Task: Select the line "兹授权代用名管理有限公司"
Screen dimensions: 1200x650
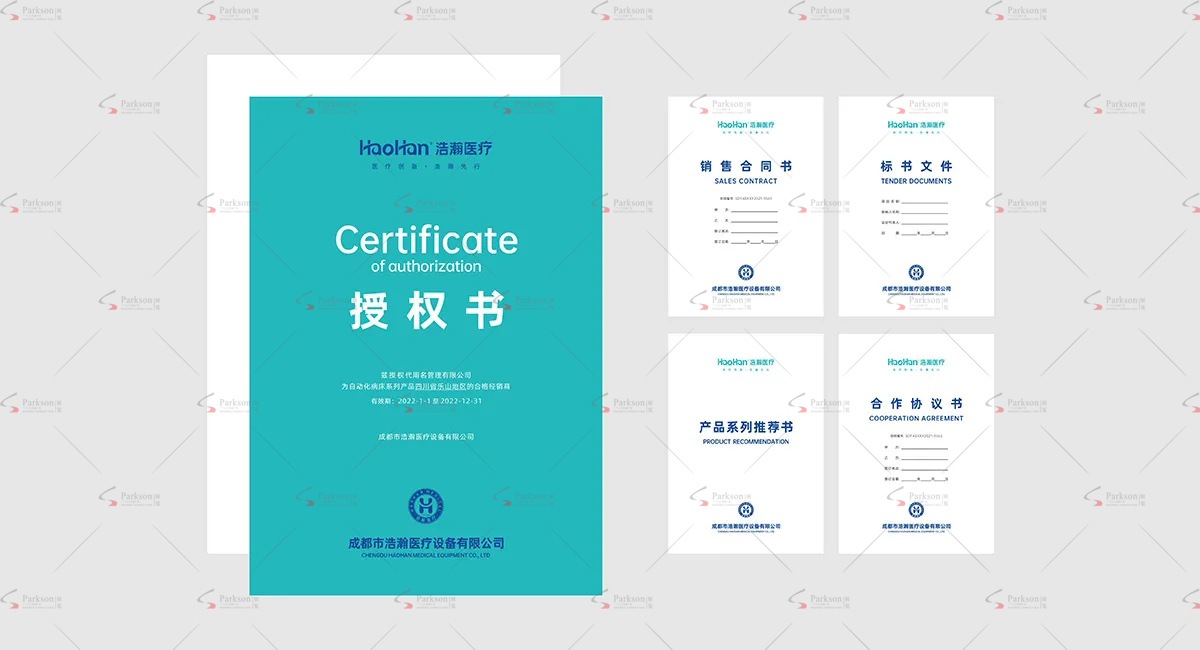Action: [426, 375]
